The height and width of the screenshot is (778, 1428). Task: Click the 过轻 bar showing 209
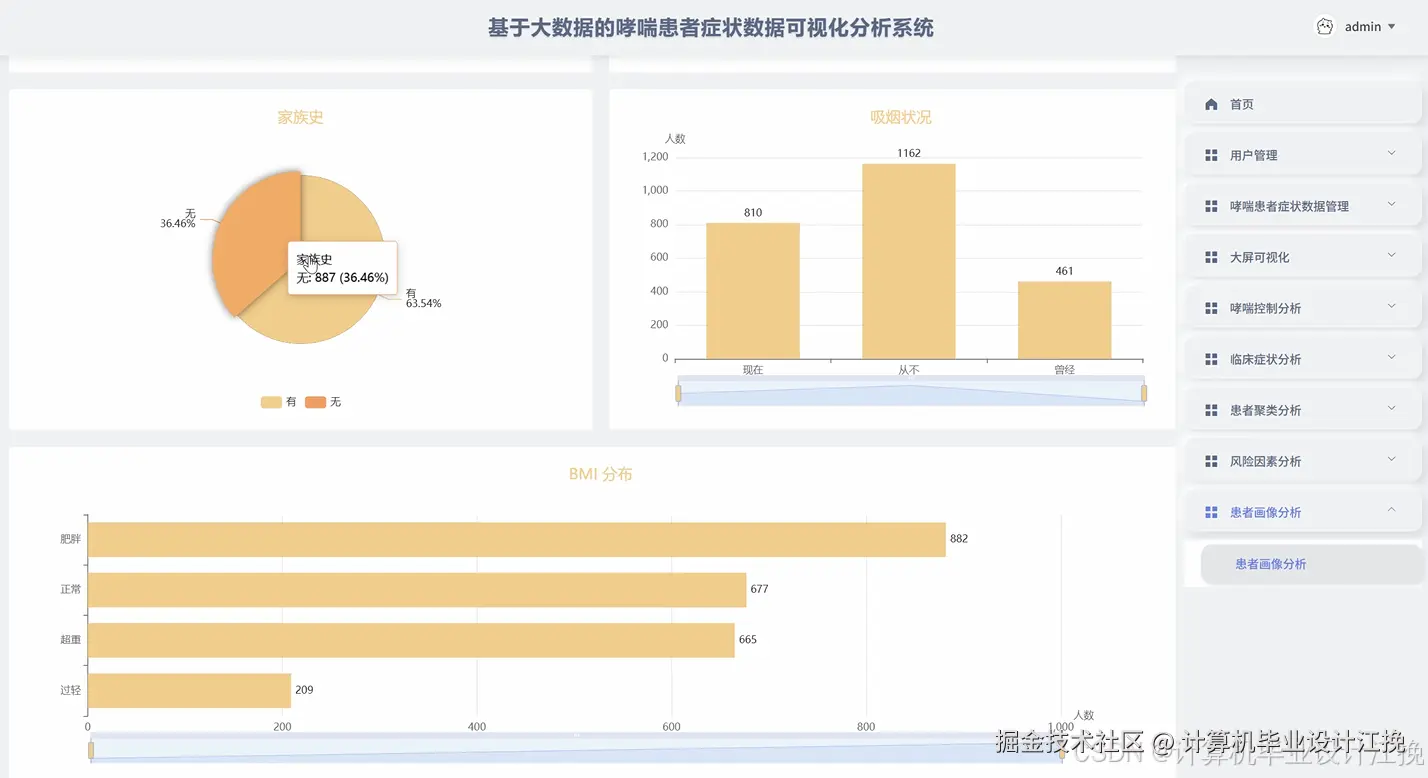pos(190,691)
